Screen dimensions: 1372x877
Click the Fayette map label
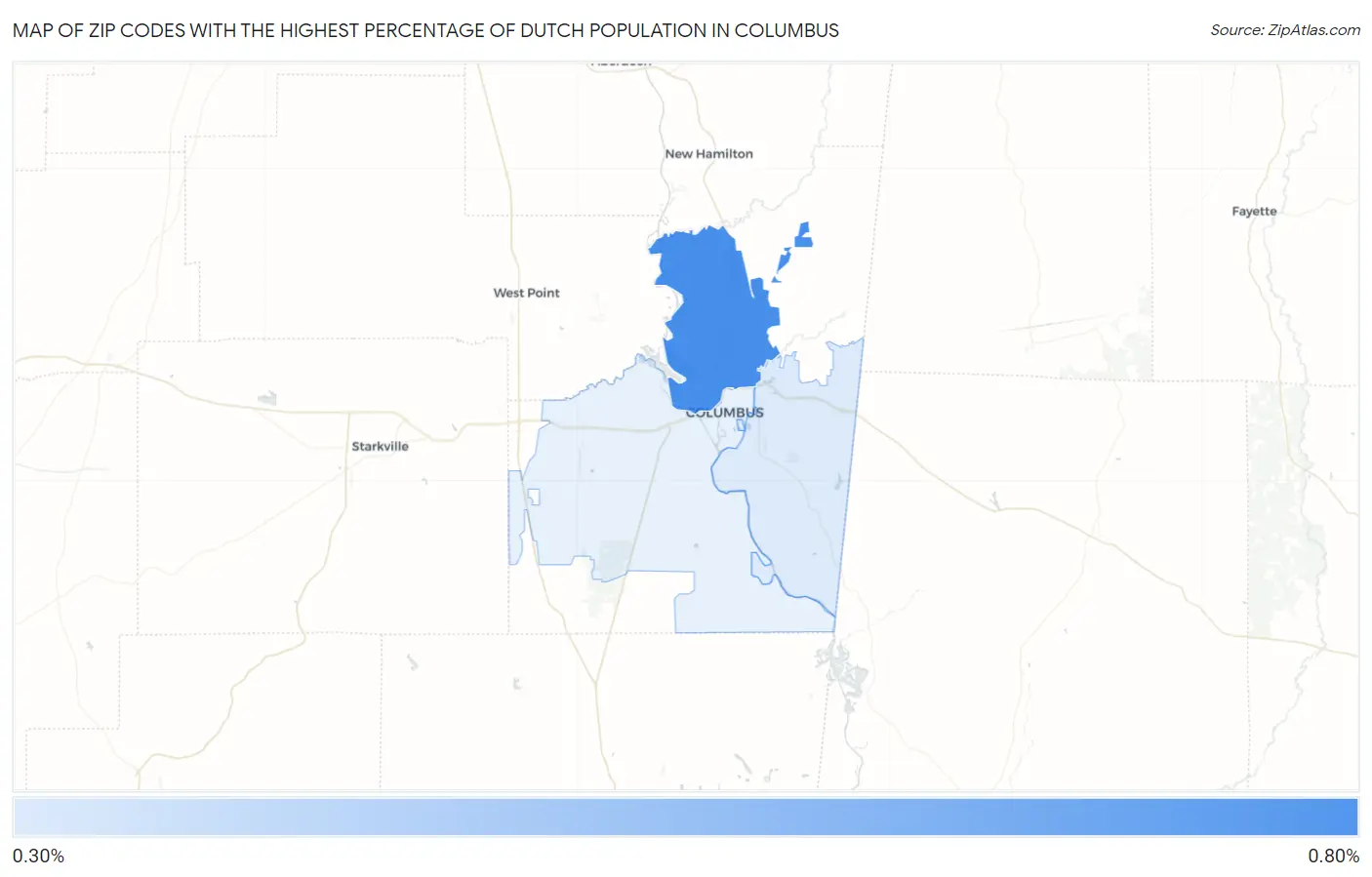(1254, 211)
